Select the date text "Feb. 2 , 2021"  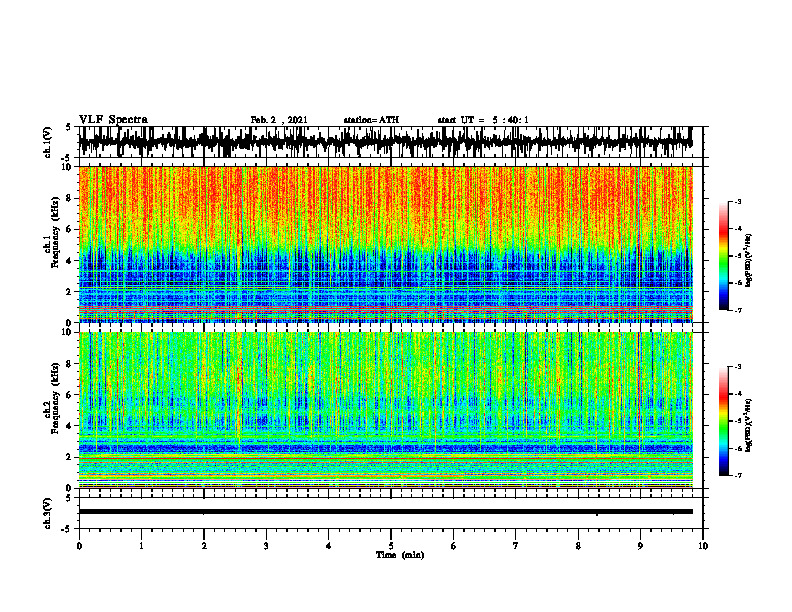279,120
